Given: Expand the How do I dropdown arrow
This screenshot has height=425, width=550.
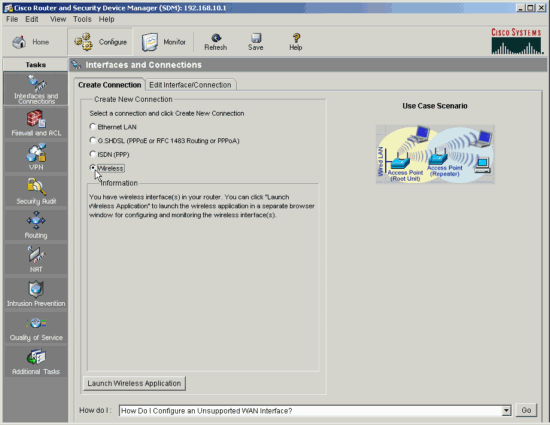Looking at the screenshot, I should coord(506,410).
